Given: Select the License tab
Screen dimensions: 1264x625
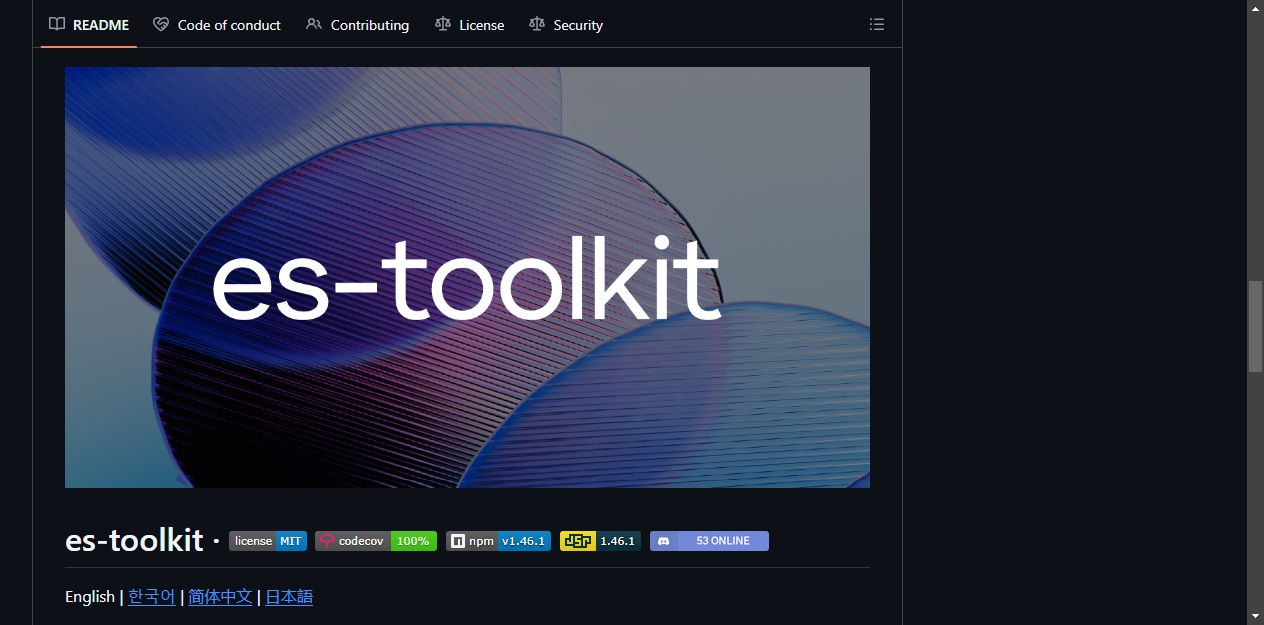Looking at the screenshot, I should 469,25.
